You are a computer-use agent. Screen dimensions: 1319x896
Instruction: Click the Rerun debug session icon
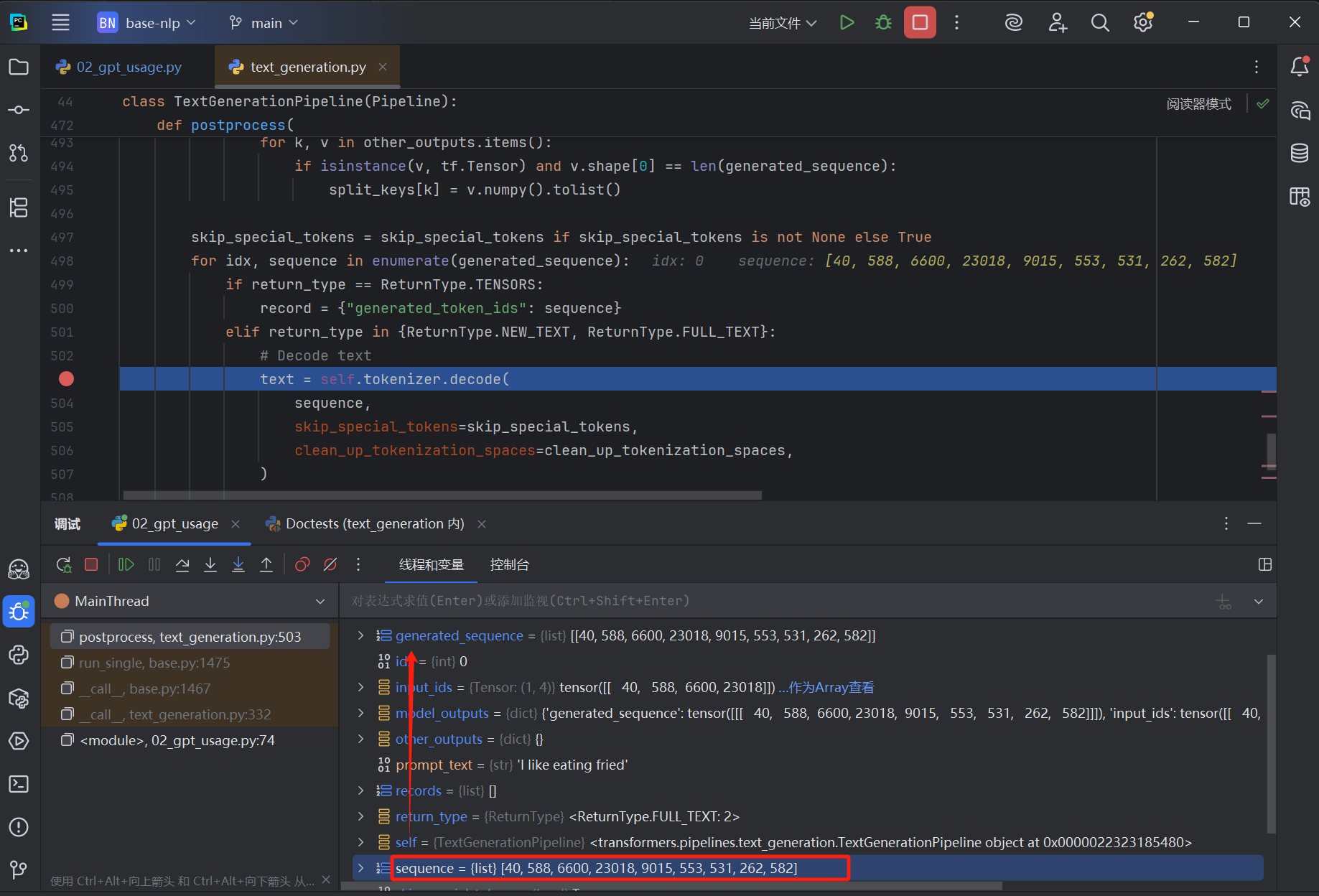point(64,565)
